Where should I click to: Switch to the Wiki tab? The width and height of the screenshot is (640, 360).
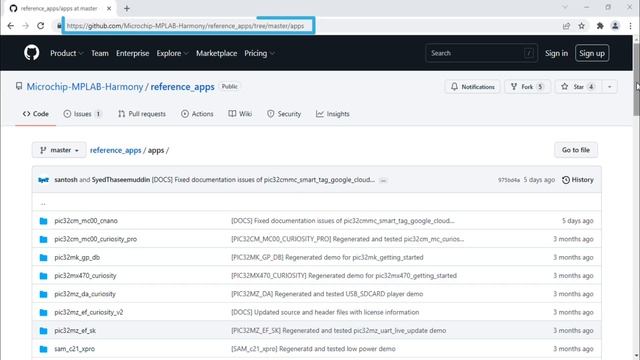point(240,114)
